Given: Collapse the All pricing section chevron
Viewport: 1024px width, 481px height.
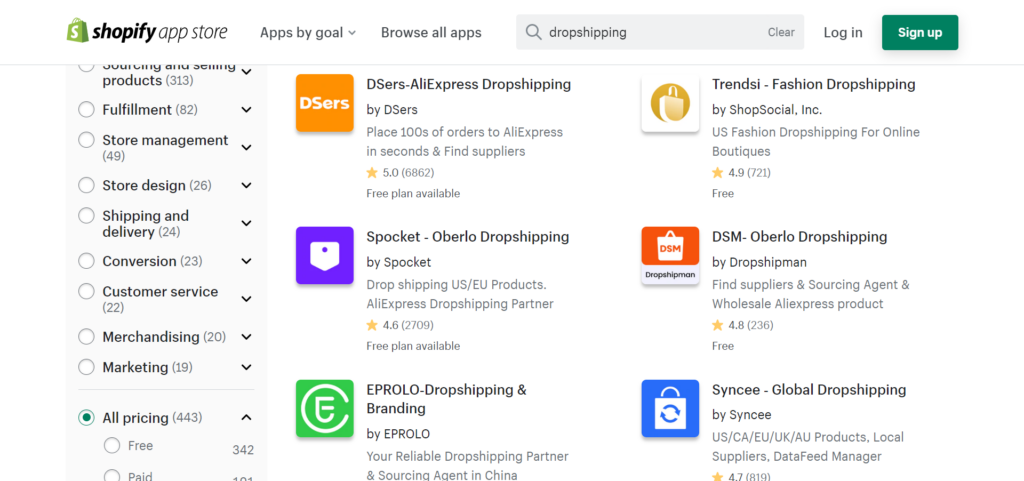Looking at the screenshot, I should tap(246, 418).
